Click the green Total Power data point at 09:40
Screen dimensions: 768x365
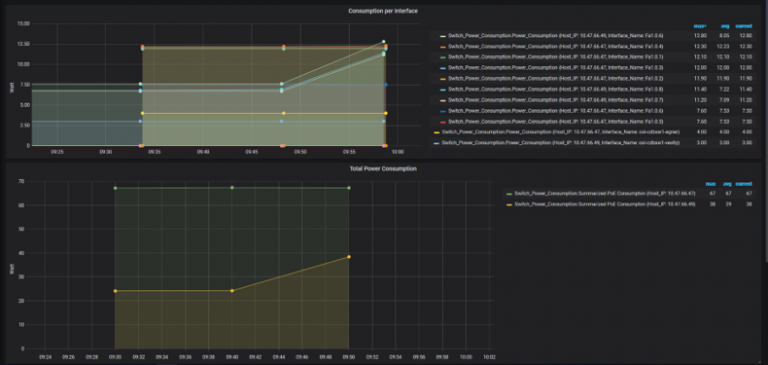coord(232,188)
